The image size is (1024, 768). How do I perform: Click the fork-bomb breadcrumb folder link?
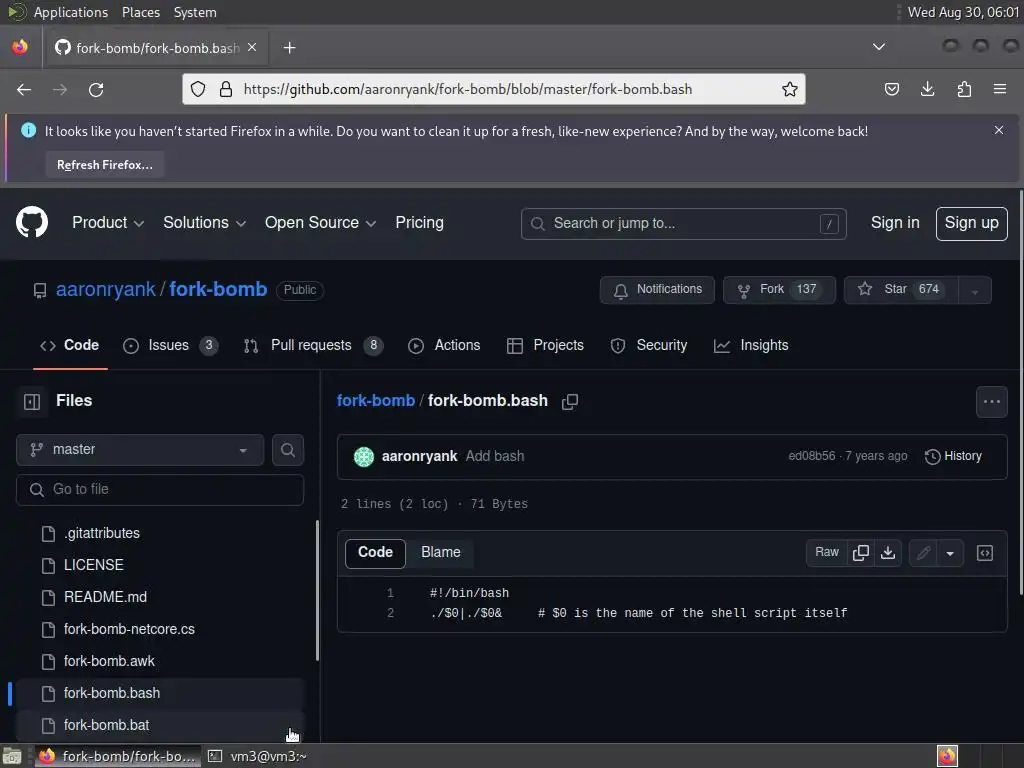pyautogui.click(x=376, y=401)
